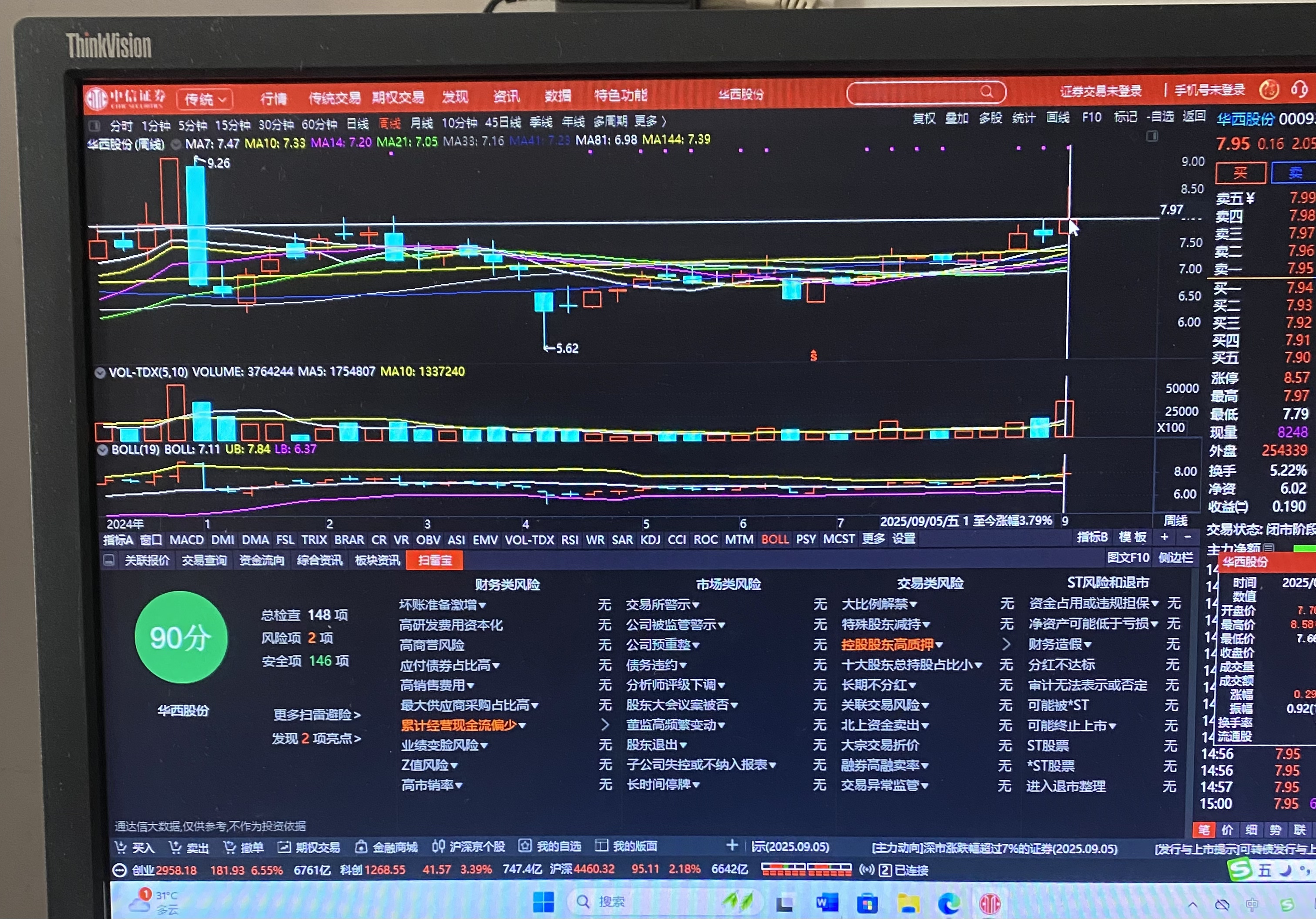Image resolution: width=1316 pixels, height=919 pixels.
Task: Select the MACD indicator tab
Action: pos(186,540)
